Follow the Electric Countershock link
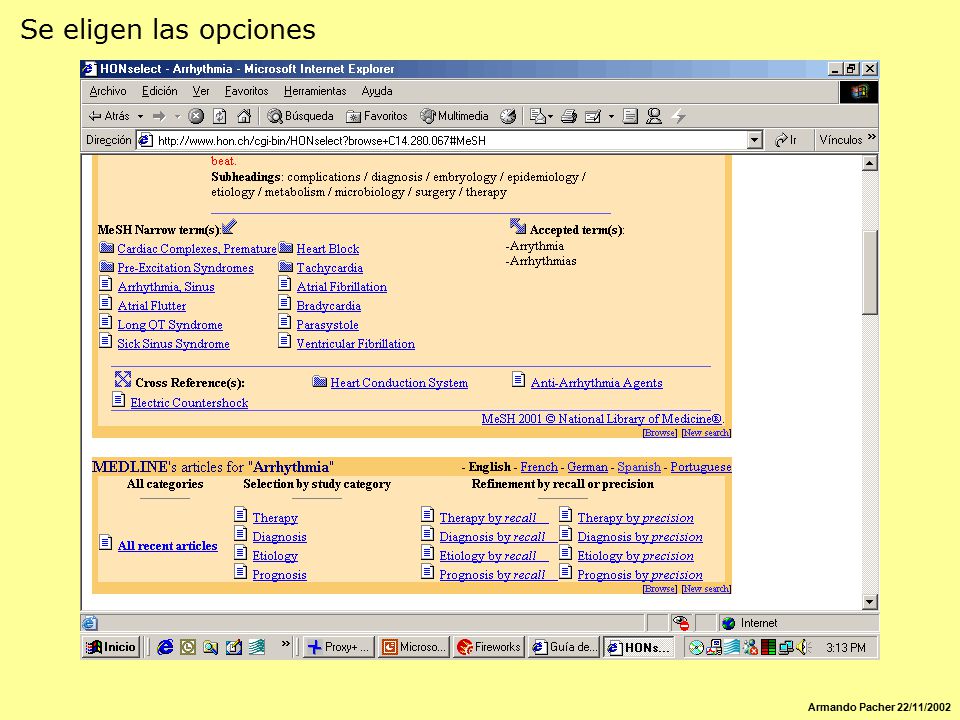The width and height of the screenshot is (960, 720). 189,402
